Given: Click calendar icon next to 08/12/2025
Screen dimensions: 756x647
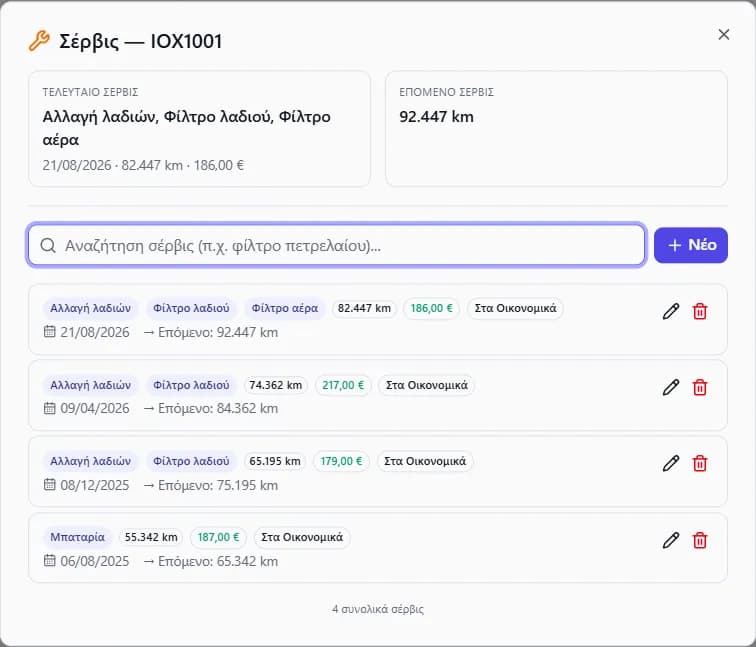Looking at the screenshot, I should [x=50, y=484].
